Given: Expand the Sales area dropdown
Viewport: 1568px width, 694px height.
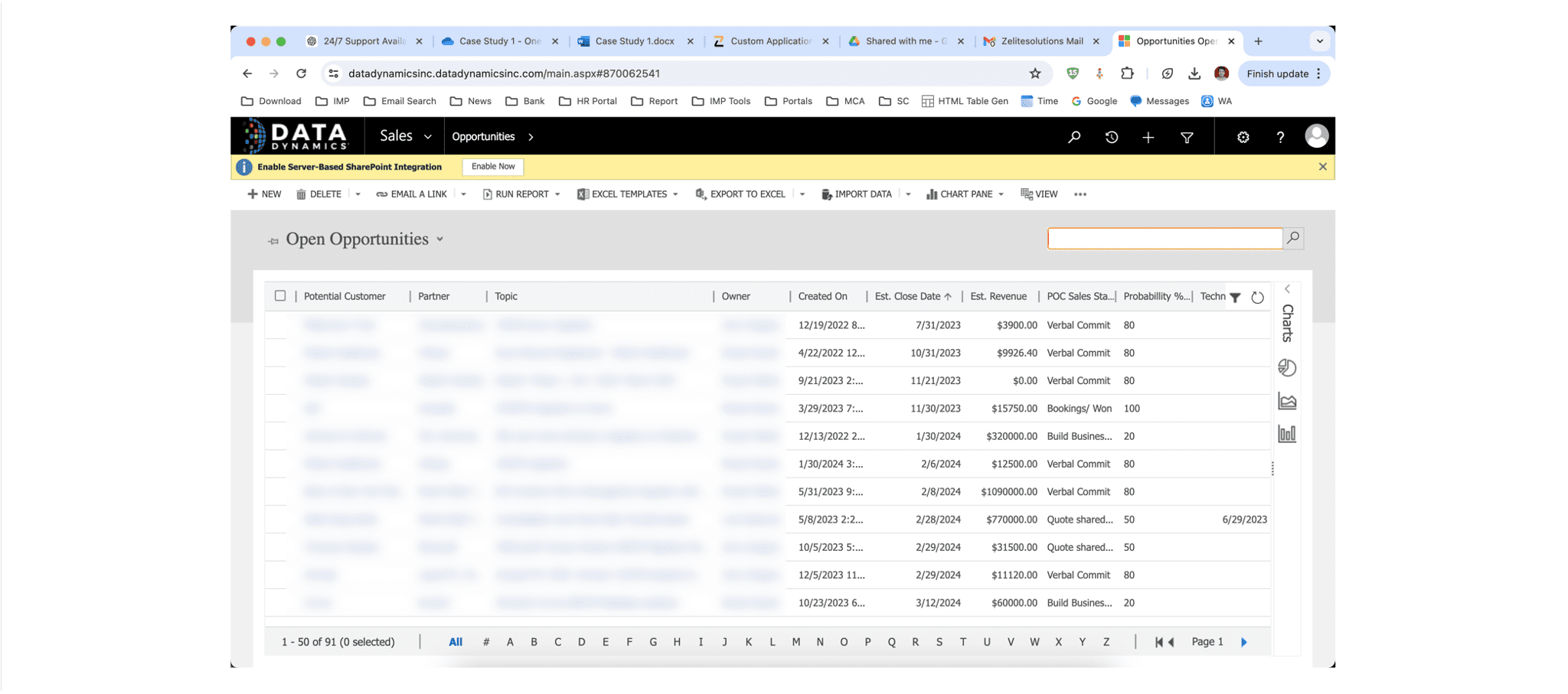Looking at the screenshot, I should tap(428, 137).
